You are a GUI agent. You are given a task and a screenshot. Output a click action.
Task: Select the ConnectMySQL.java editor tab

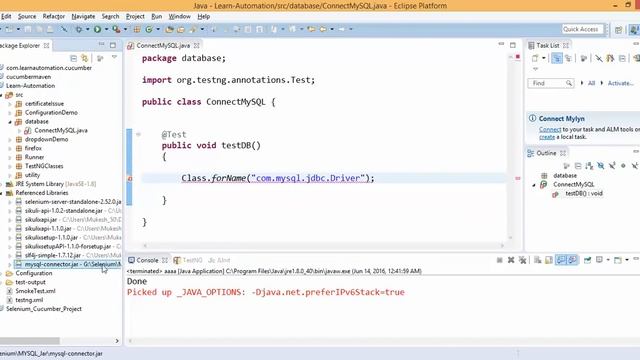point(163,45)
